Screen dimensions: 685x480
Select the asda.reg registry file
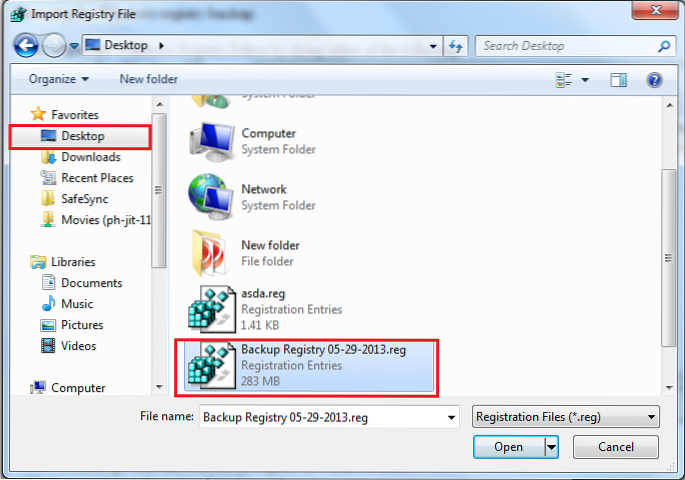coord(266,309)
